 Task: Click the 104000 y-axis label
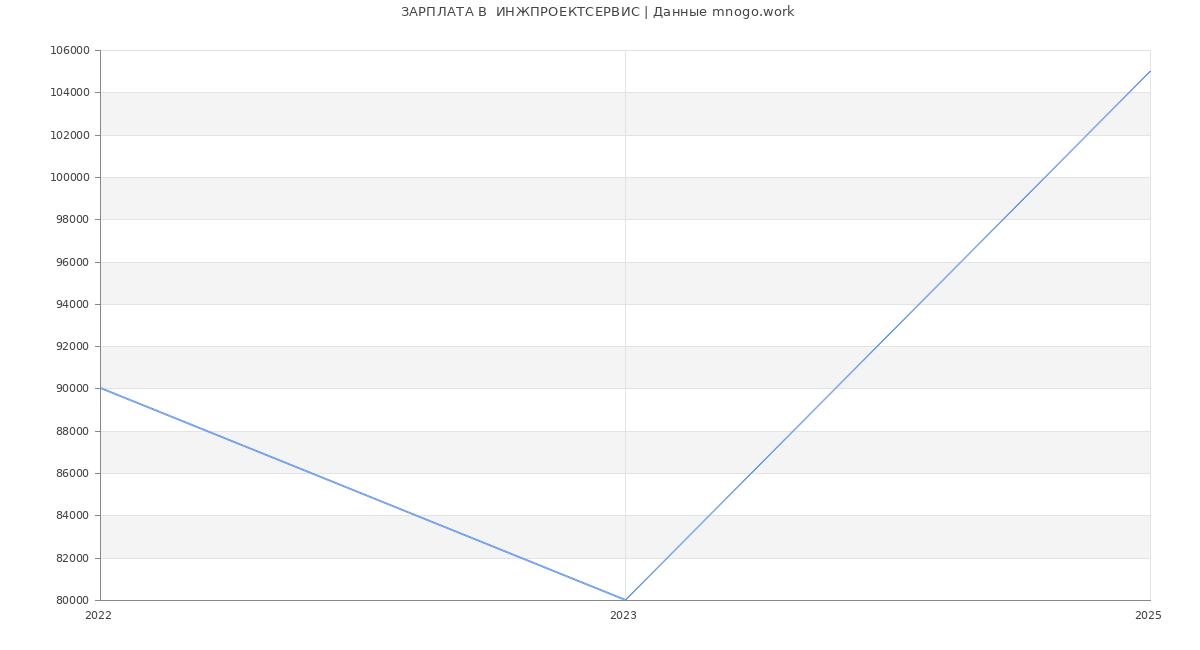tap(70, 93)
